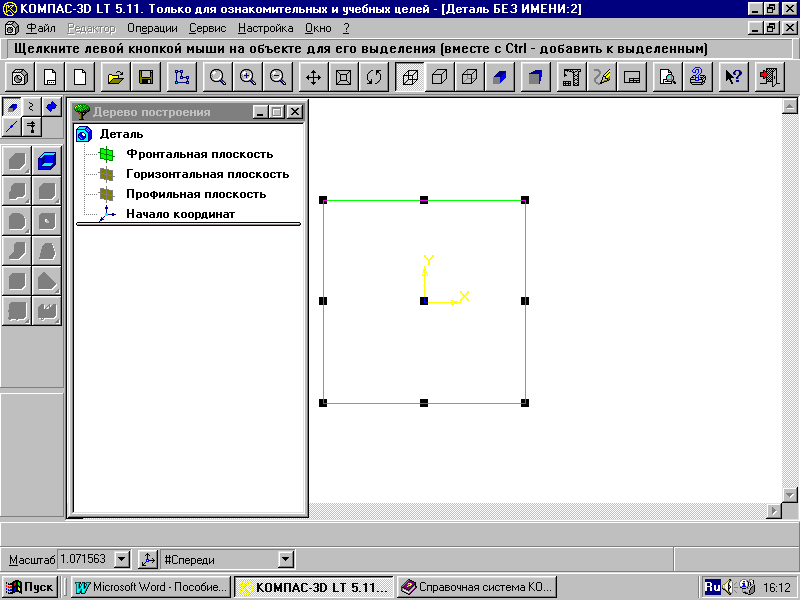Expand the #Спереди orientation dropdown
Screen dimensions: 800x600
click(x=286, y=560)
